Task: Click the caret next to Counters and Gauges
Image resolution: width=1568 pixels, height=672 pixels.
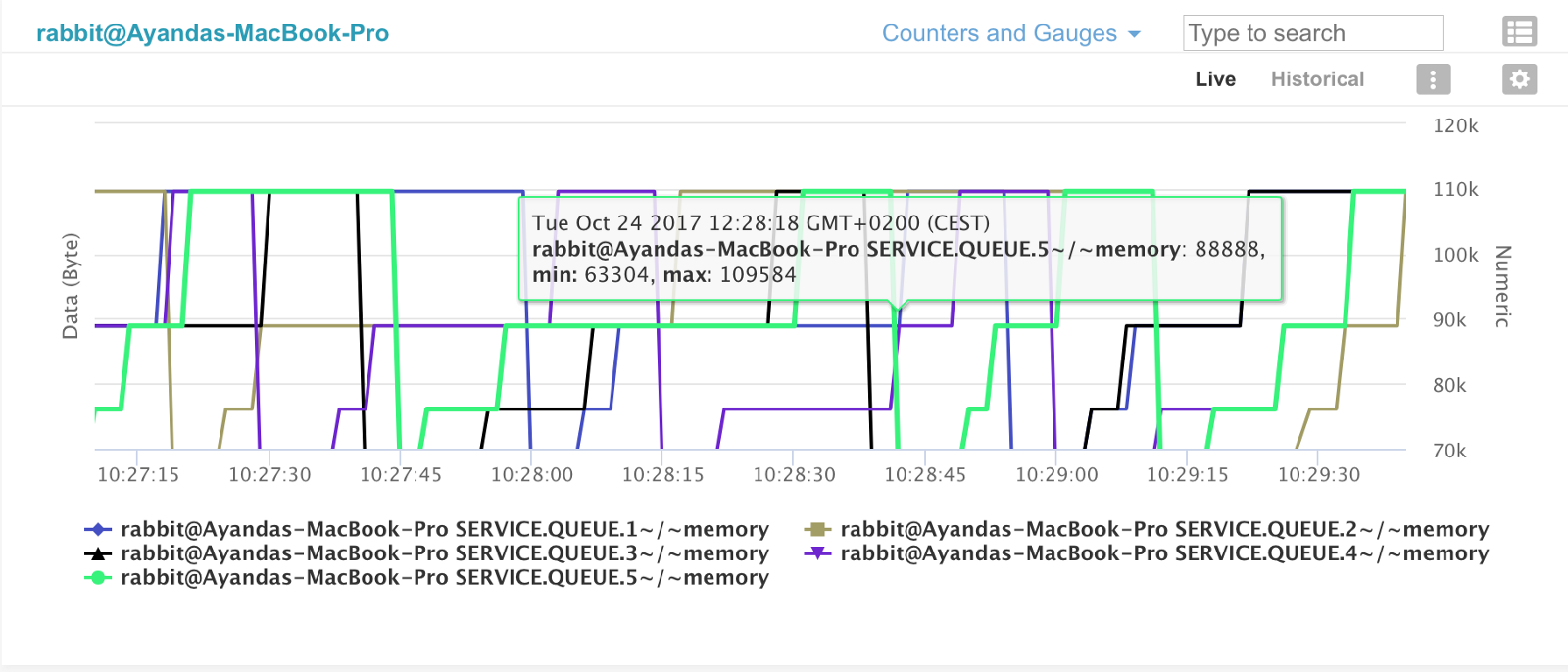Action: pos(1135,34)
